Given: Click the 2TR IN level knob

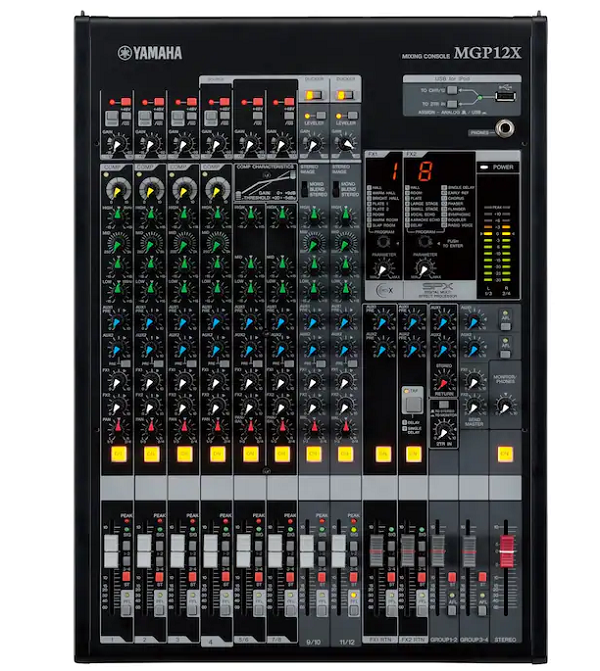Looking at the screenshot, I should (x=444, y=432).
